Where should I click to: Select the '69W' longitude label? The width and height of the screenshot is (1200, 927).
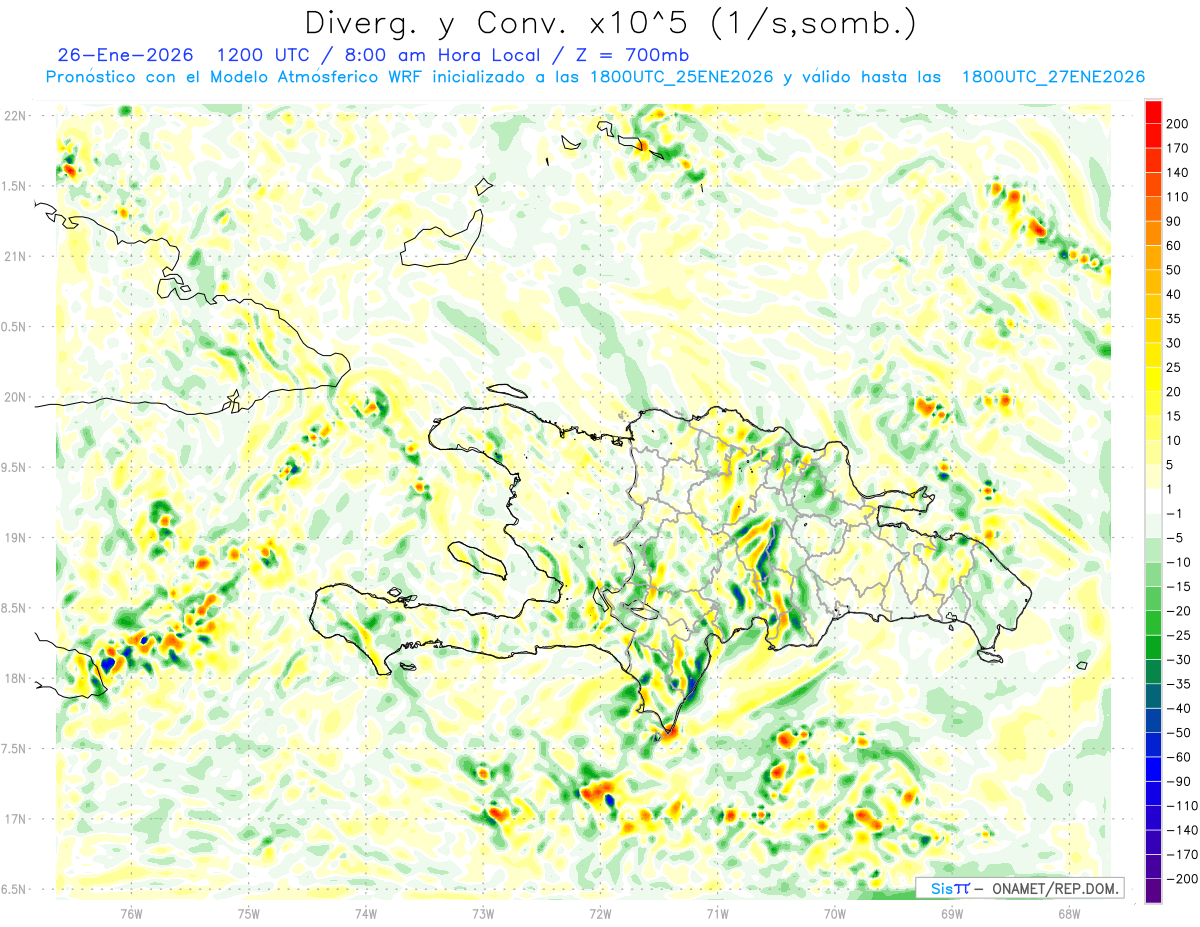coord(951,913)
